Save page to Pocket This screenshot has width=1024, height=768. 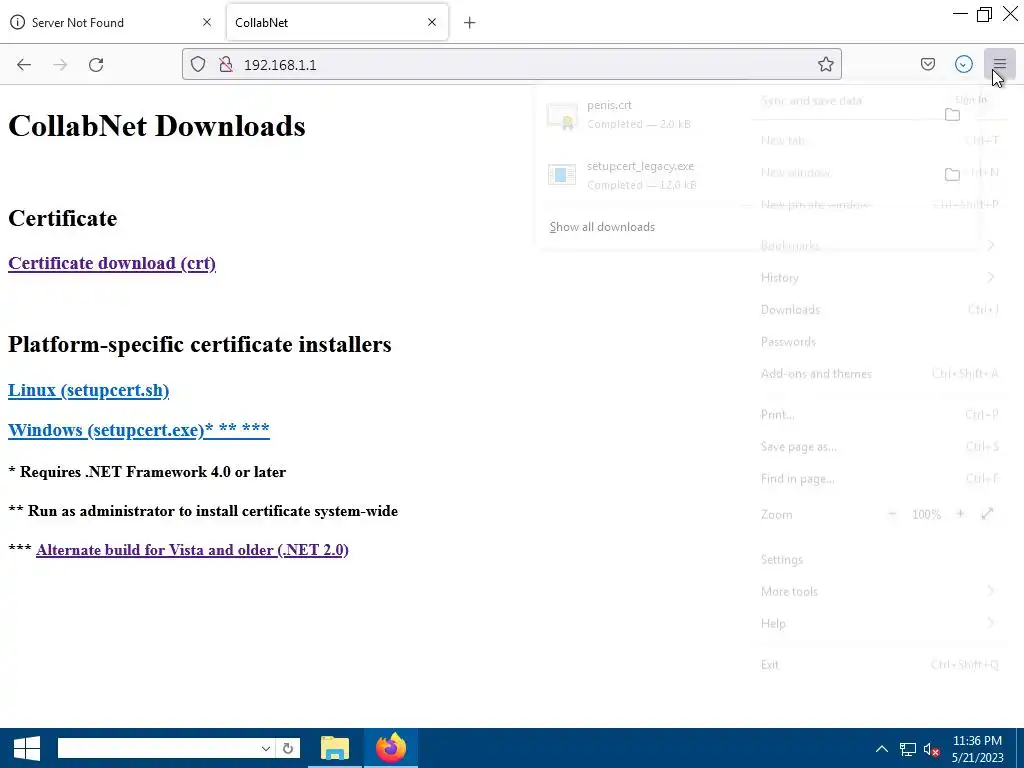click(928, 64)
